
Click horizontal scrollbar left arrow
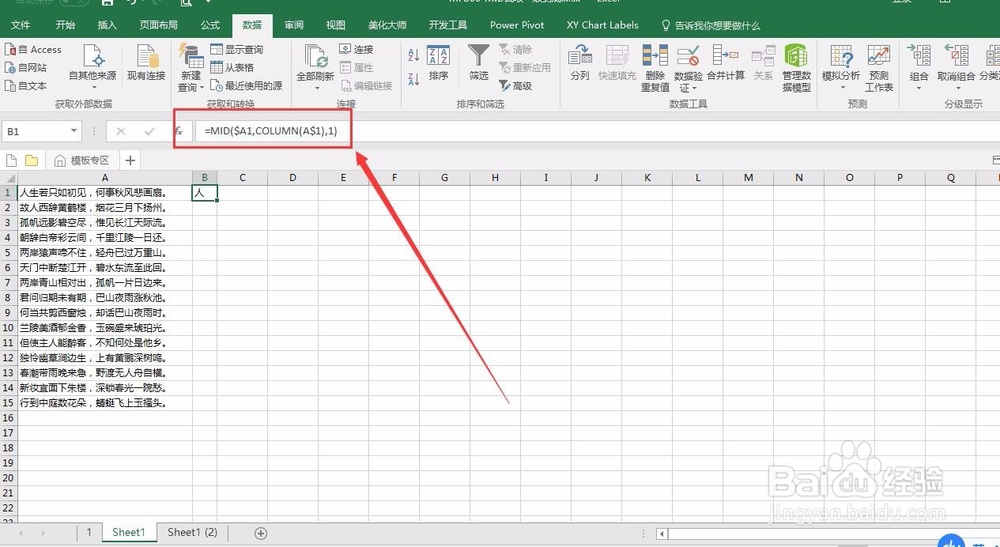click(662, 534)
